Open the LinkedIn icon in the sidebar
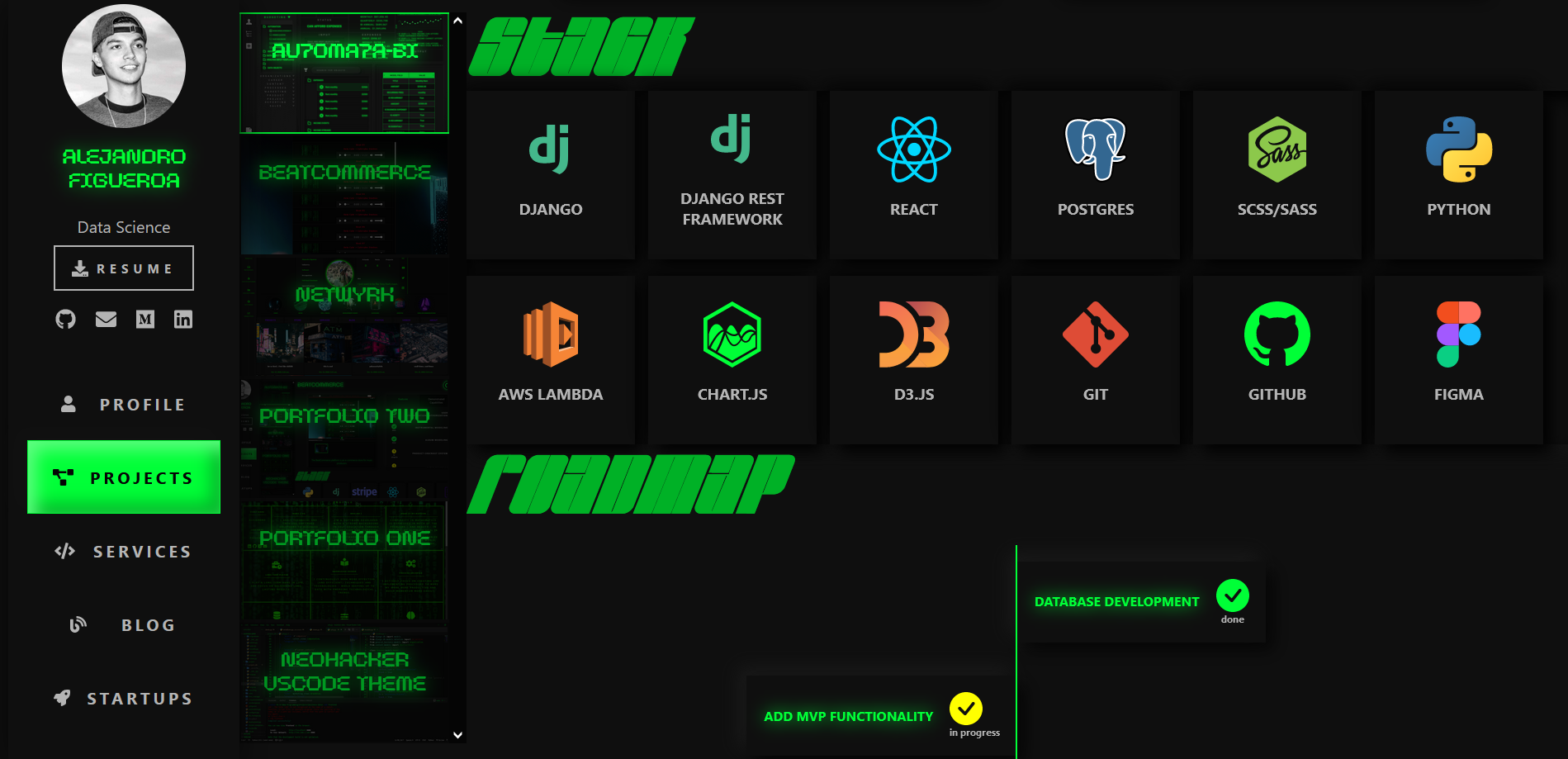This screenshot has width=1568, height=759. pos(182,319)
